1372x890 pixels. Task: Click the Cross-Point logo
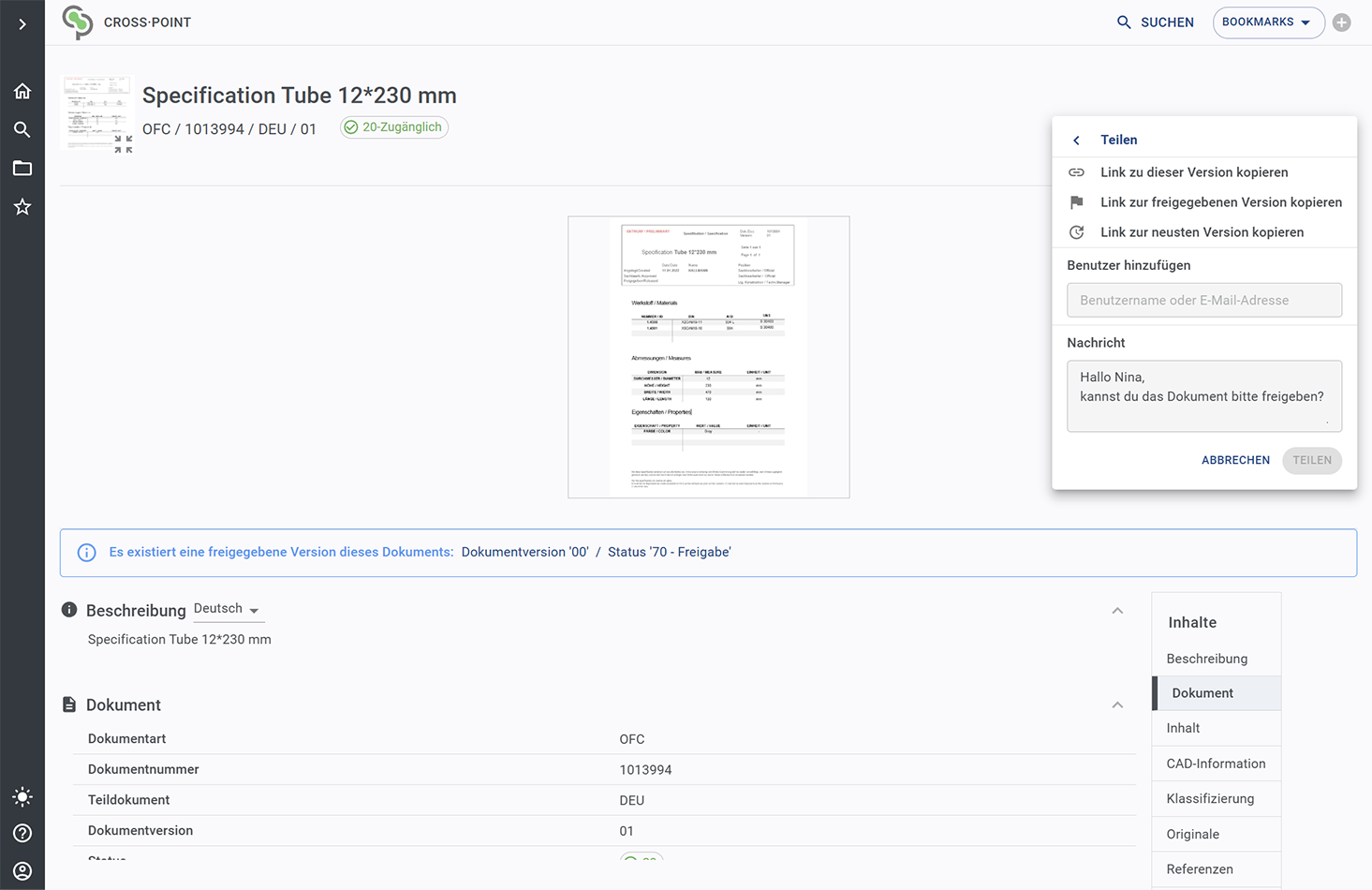pos(78,22)
